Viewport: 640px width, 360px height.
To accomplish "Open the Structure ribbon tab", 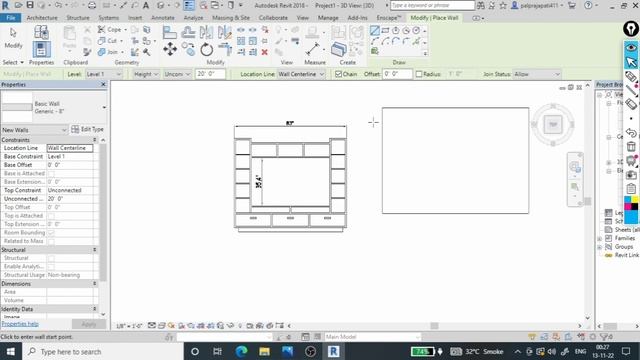I will pyautogui.click(x=78, y=18).
